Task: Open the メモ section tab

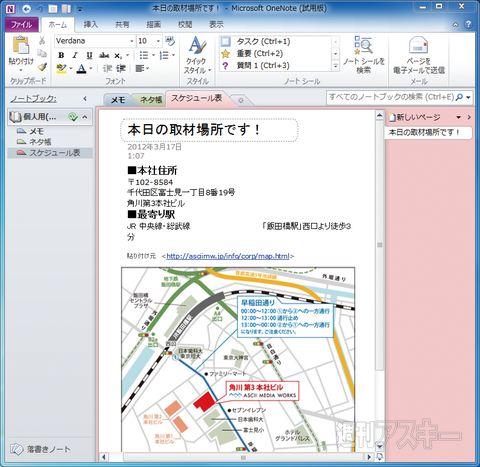Action: pos(117,100)
